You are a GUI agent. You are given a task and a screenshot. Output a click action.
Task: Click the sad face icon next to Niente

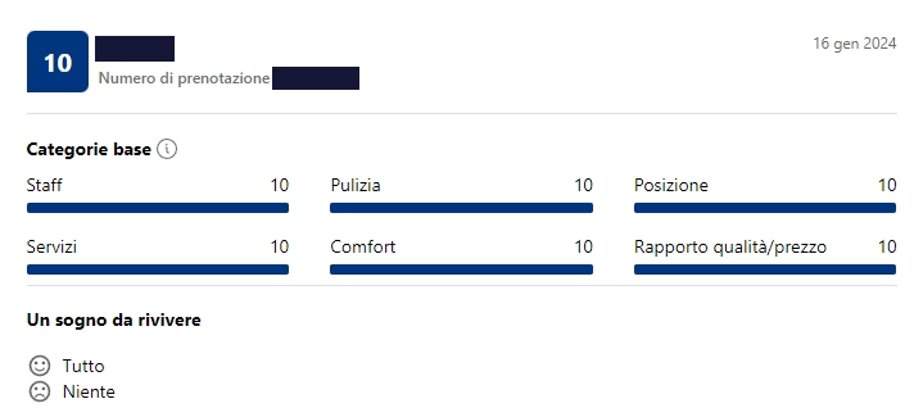(x=39, y=392)
